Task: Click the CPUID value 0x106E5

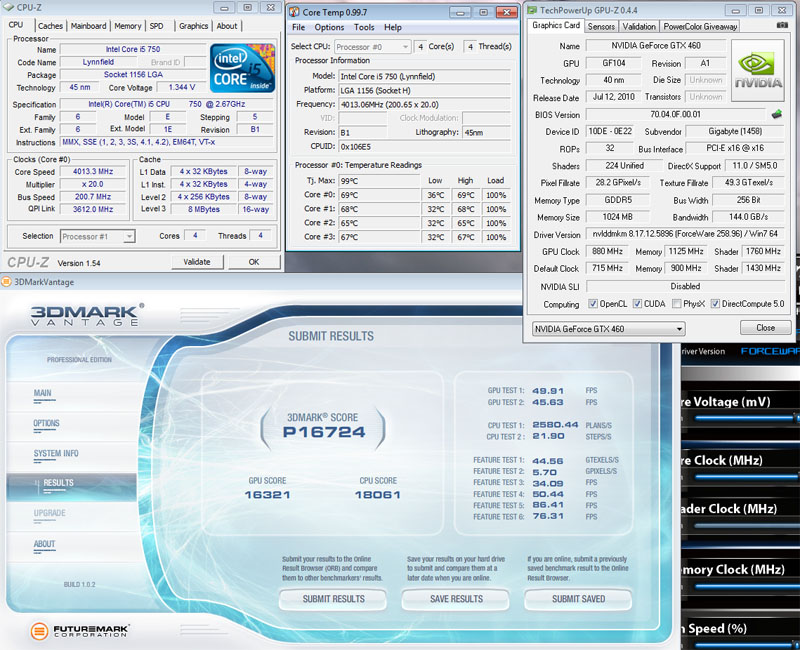Action: click(x=424, y=146)
